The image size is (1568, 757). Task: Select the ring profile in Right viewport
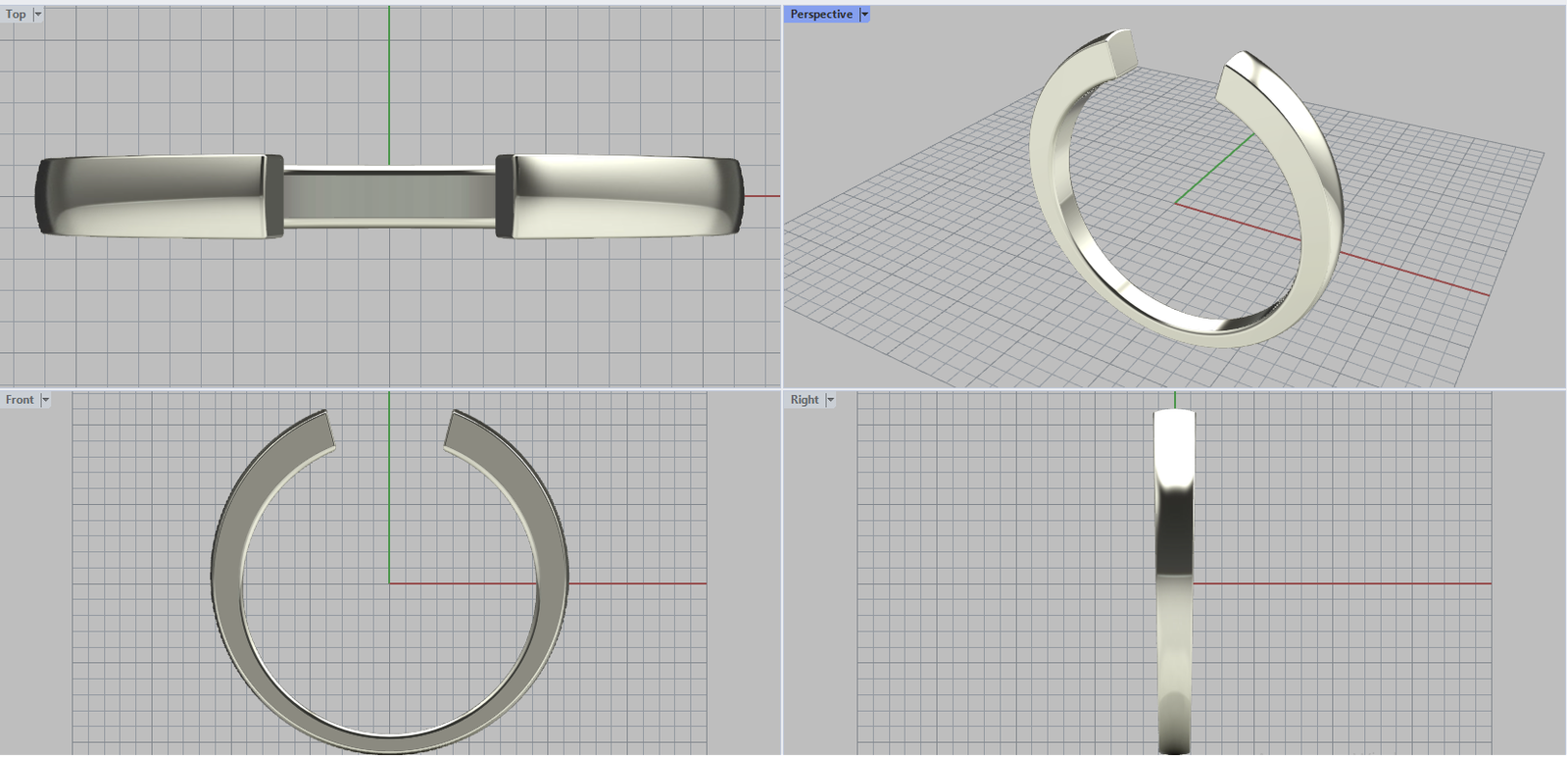pyautogui.click(x=1174, y=580)
